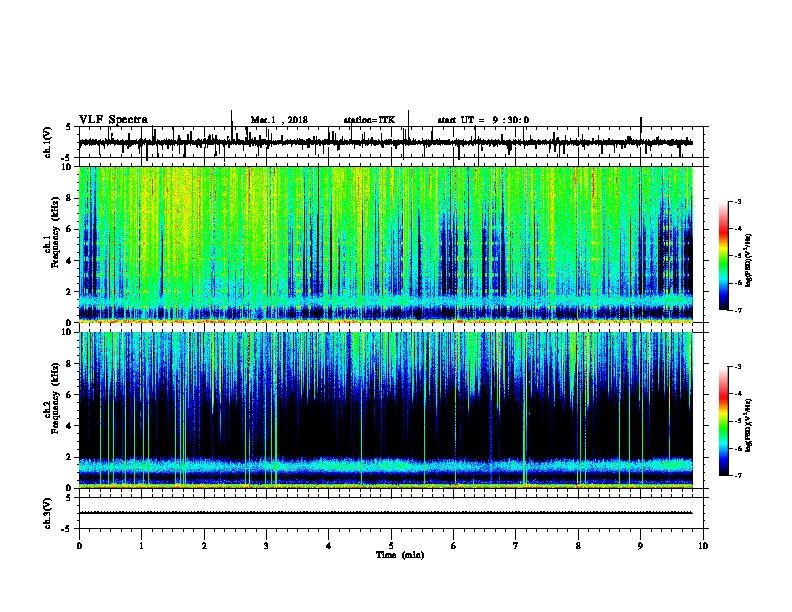Click the 3 tick on the time axis
This screenshot has width=792, height=612.
(x=266, y=546)
